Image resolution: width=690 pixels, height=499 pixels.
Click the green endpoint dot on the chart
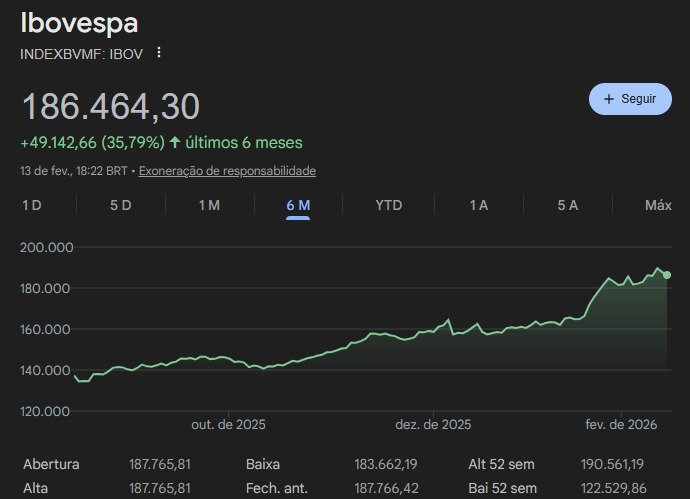pyautogui.click(x=667, y=275)
